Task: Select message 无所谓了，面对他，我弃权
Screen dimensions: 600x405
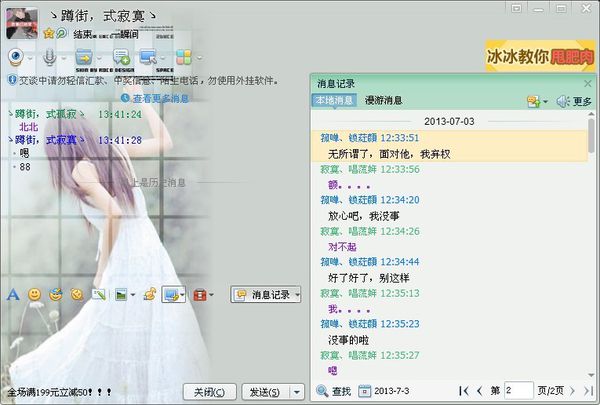Action: pos(389,154)
